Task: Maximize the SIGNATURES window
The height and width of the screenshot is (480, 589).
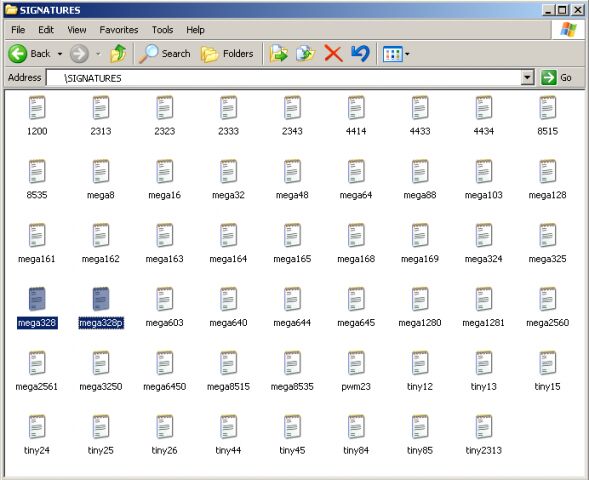Action: pos(562,10)
